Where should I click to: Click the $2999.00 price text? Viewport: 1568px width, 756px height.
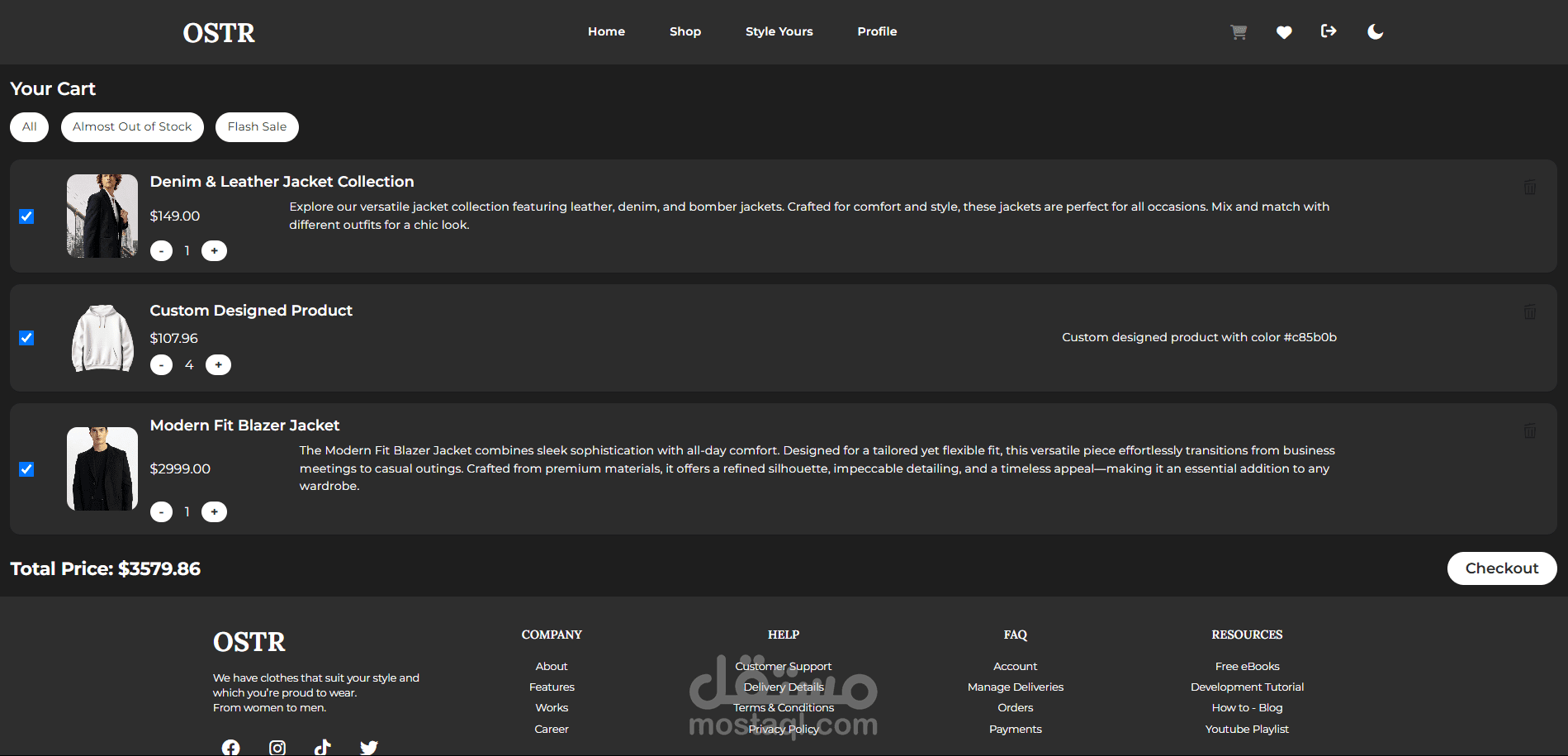pos(180,469)
